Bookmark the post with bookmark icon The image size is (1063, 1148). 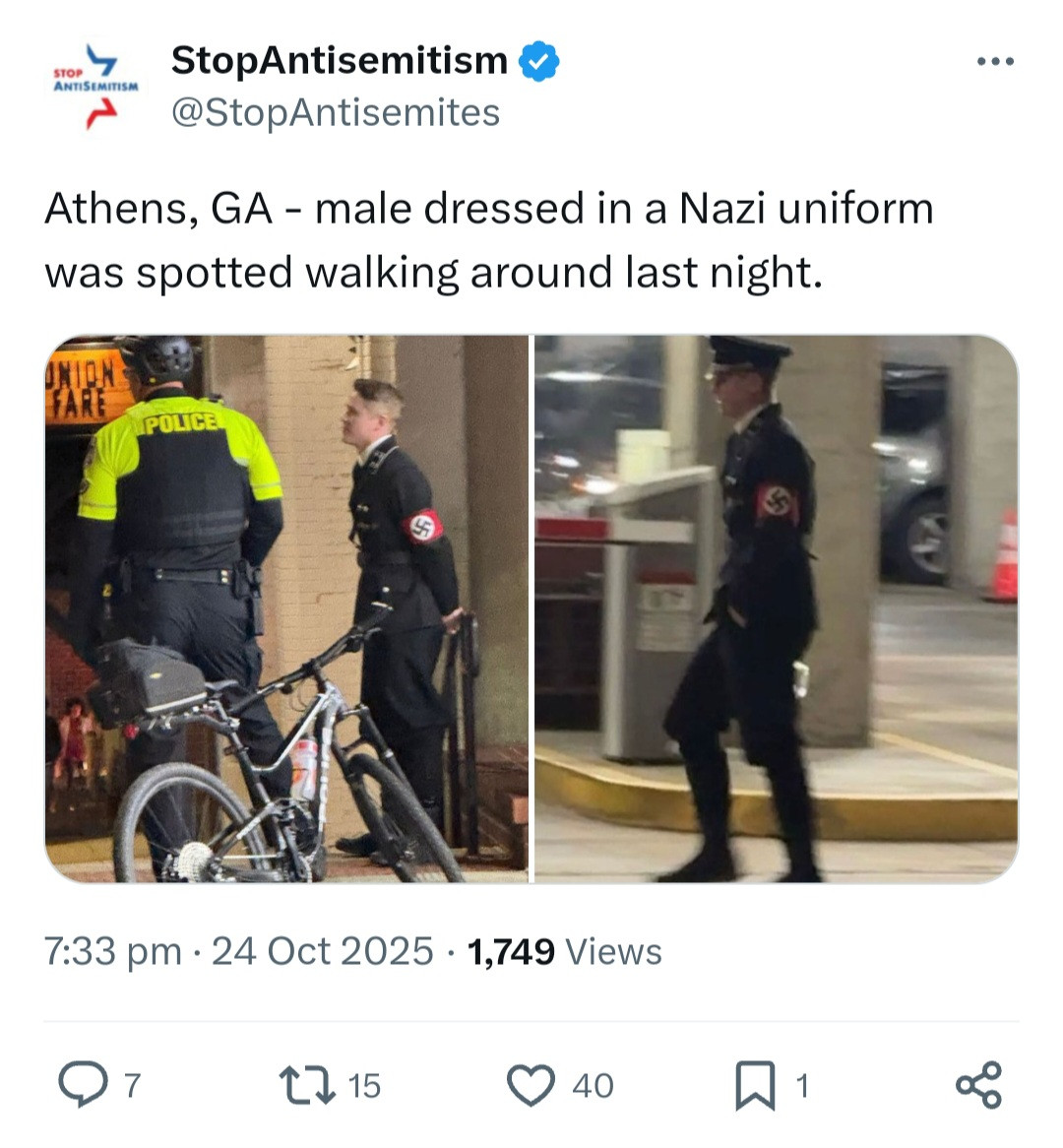(755, 1085)
